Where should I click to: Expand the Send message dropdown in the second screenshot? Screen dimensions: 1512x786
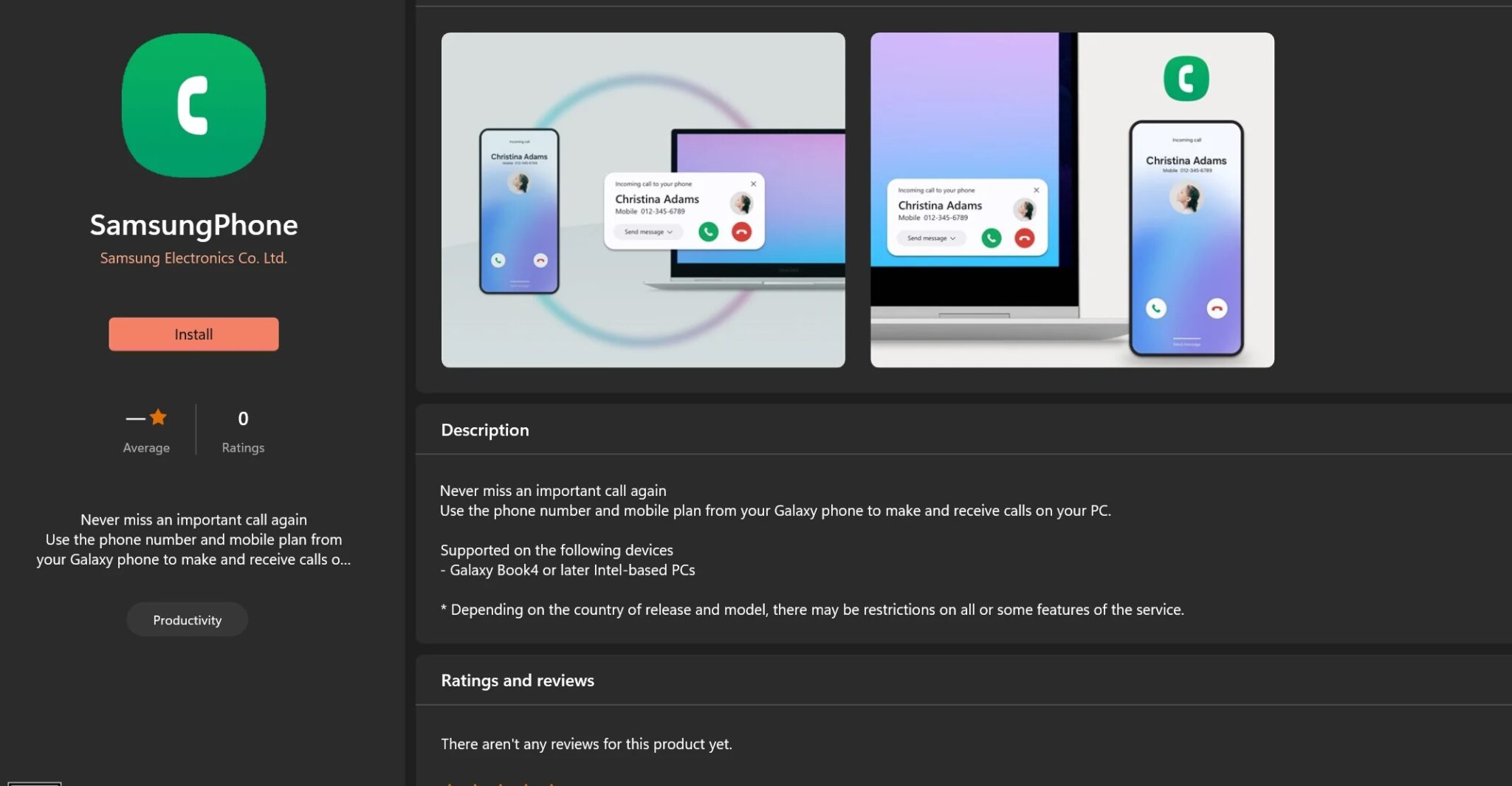click(x=929, y=238)
